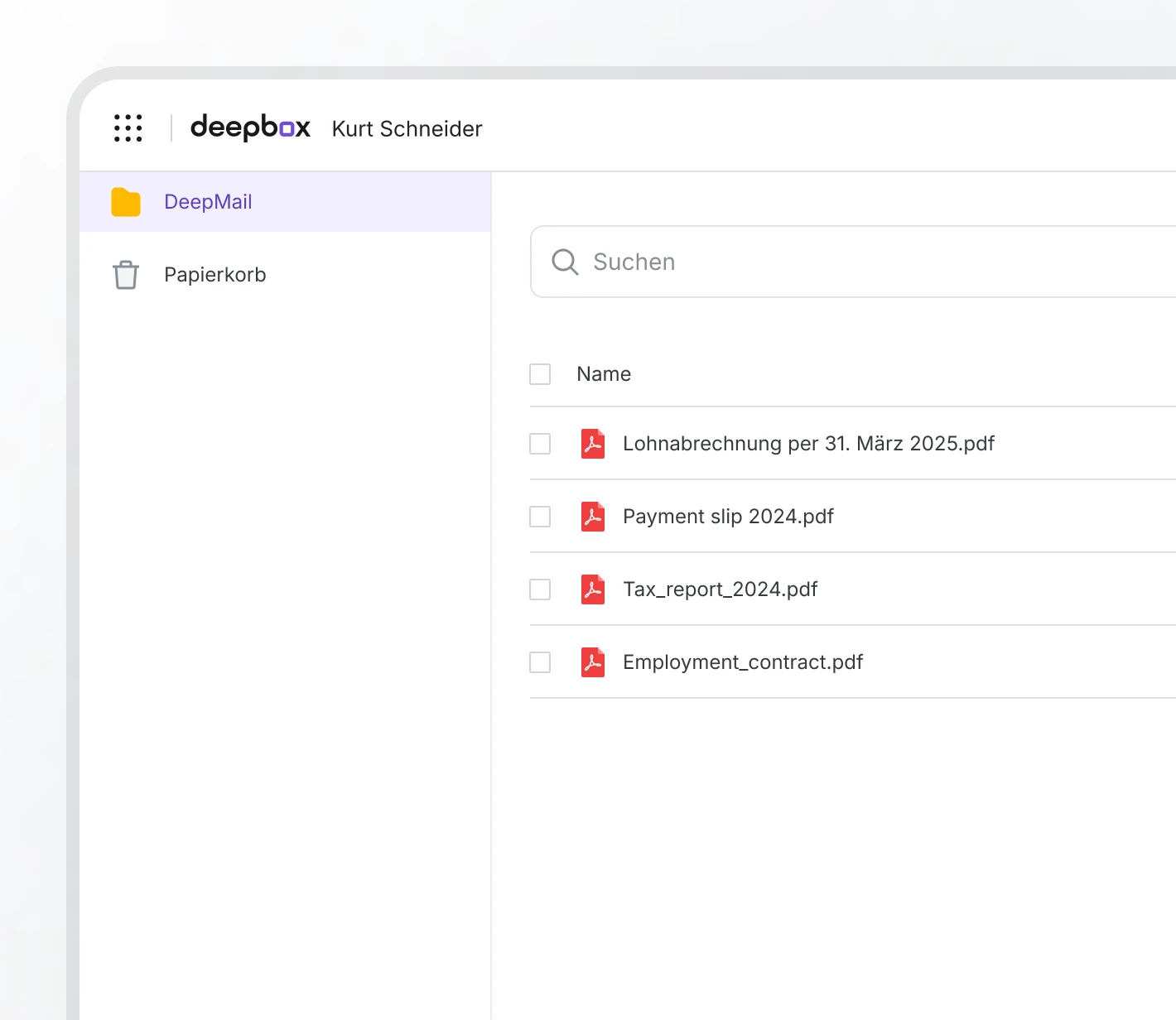This screenshot has height=1020, width=1176.
Task: Click the PDF icon beside Tax_report_2024
Action: [x=593, y=589]
